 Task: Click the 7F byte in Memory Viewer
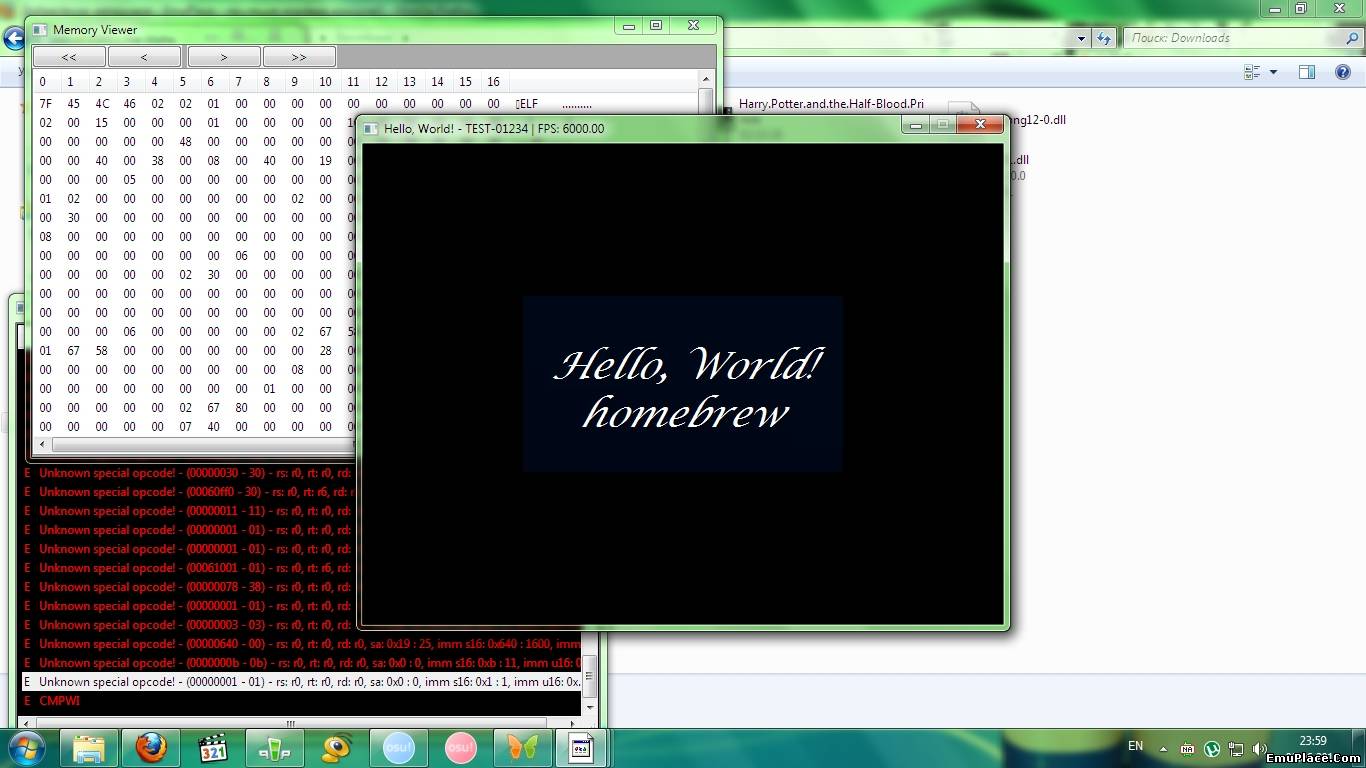point(45,104)
